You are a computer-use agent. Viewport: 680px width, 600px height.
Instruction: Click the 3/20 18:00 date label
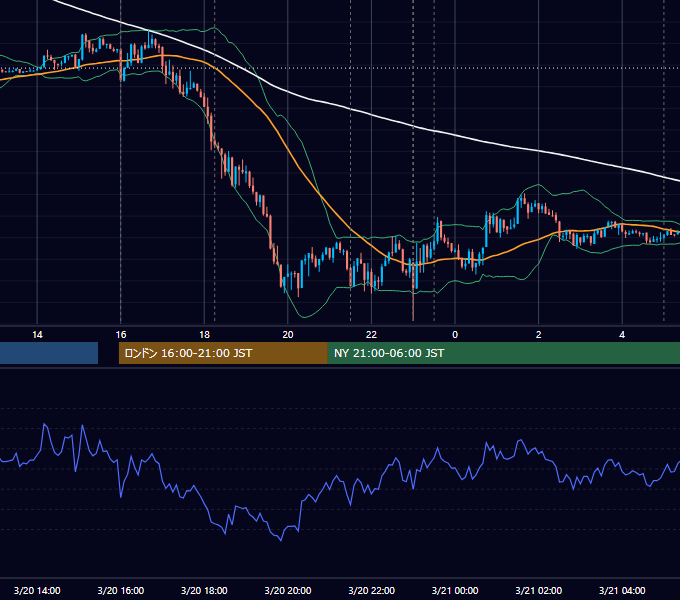click(204, 590)
